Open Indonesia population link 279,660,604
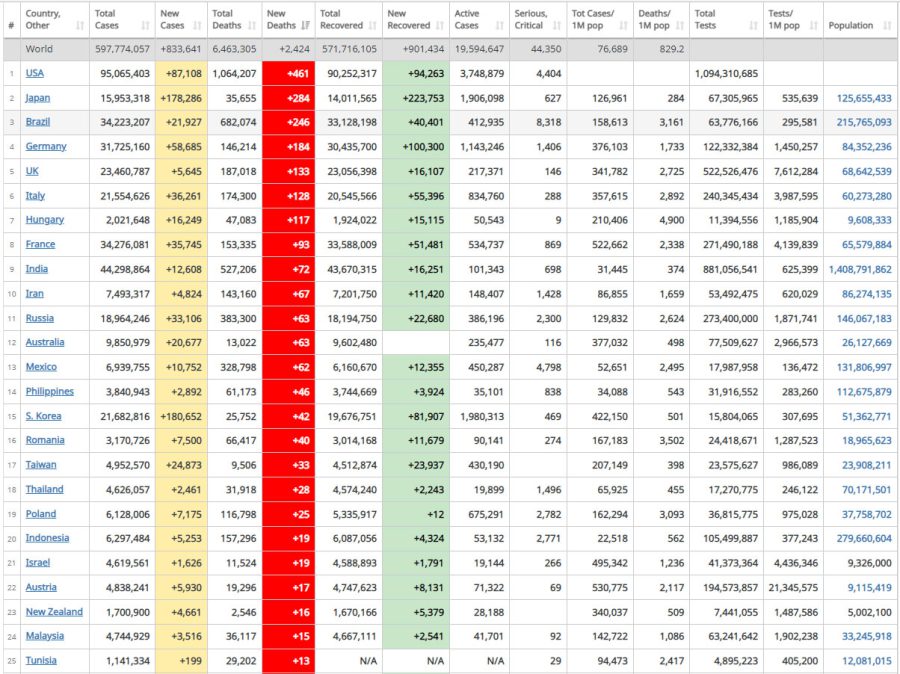 point(864,539)
